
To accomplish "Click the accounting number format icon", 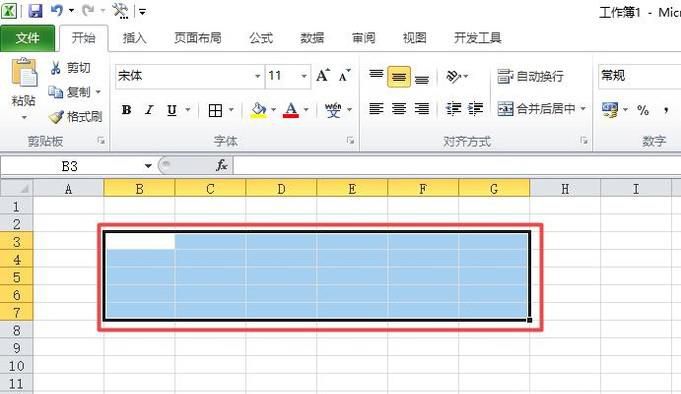I will click(610, 109).
